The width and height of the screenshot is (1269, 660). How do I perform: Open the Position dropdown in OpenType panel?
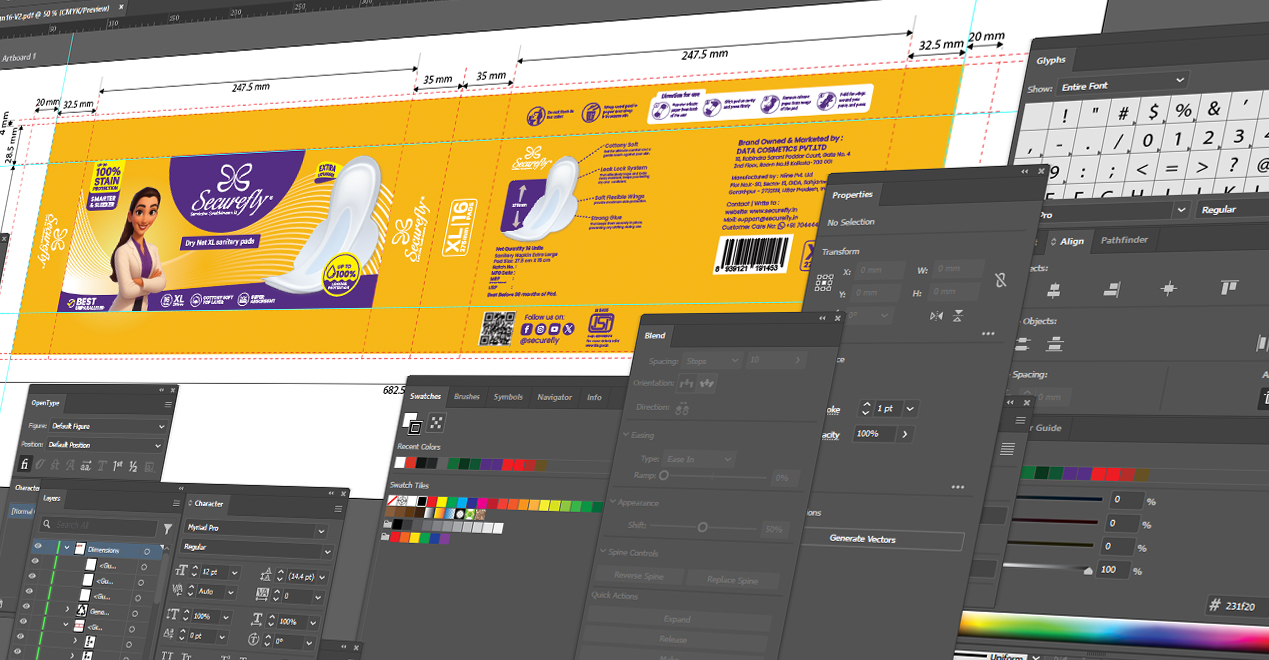click(x=104, y=445)
